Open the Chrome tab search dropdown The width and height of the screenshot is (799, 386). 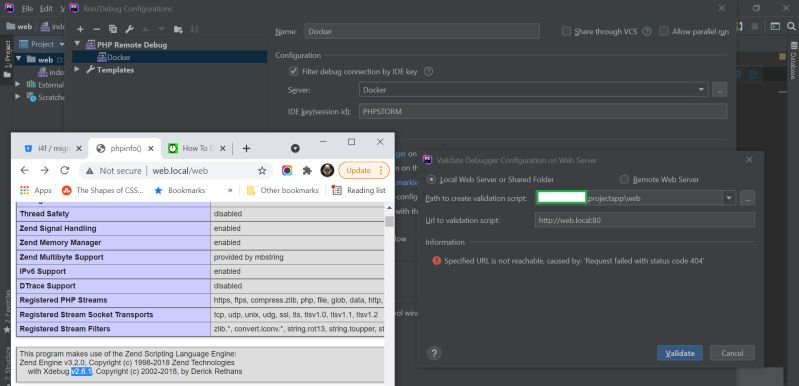click(x=295, y=148)
